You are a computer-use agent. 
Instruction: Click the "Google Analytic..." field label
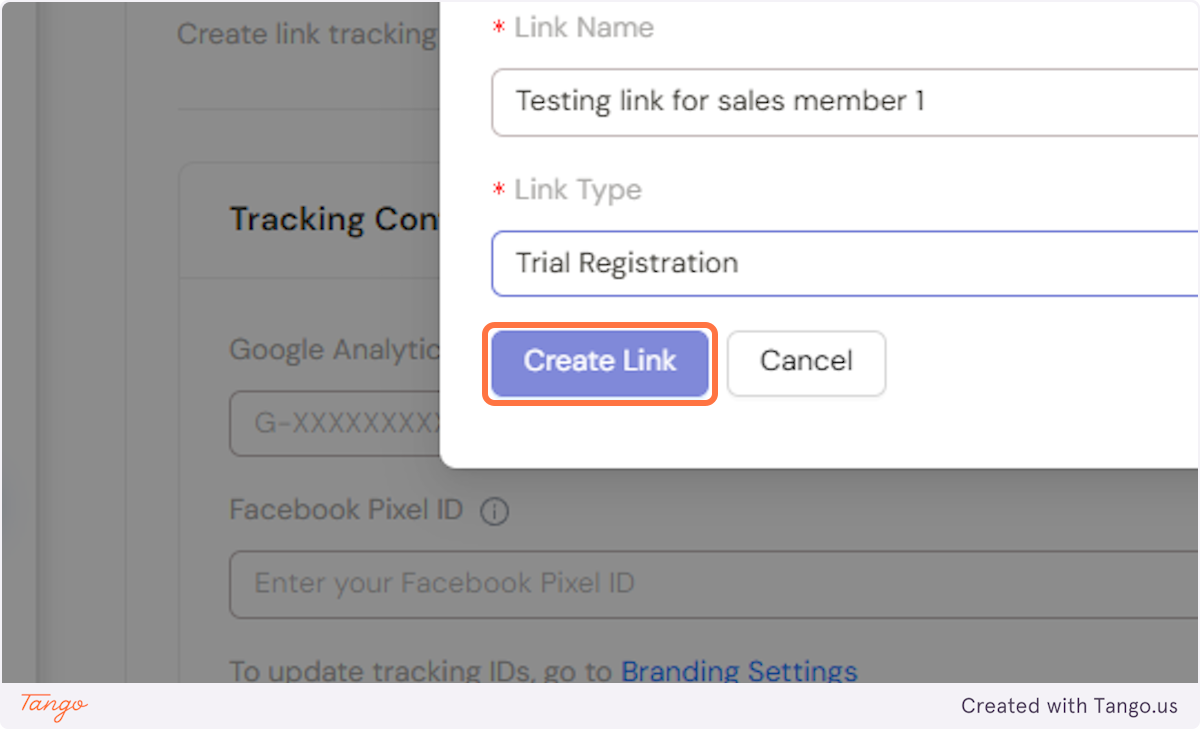click(x=335, y=349)
